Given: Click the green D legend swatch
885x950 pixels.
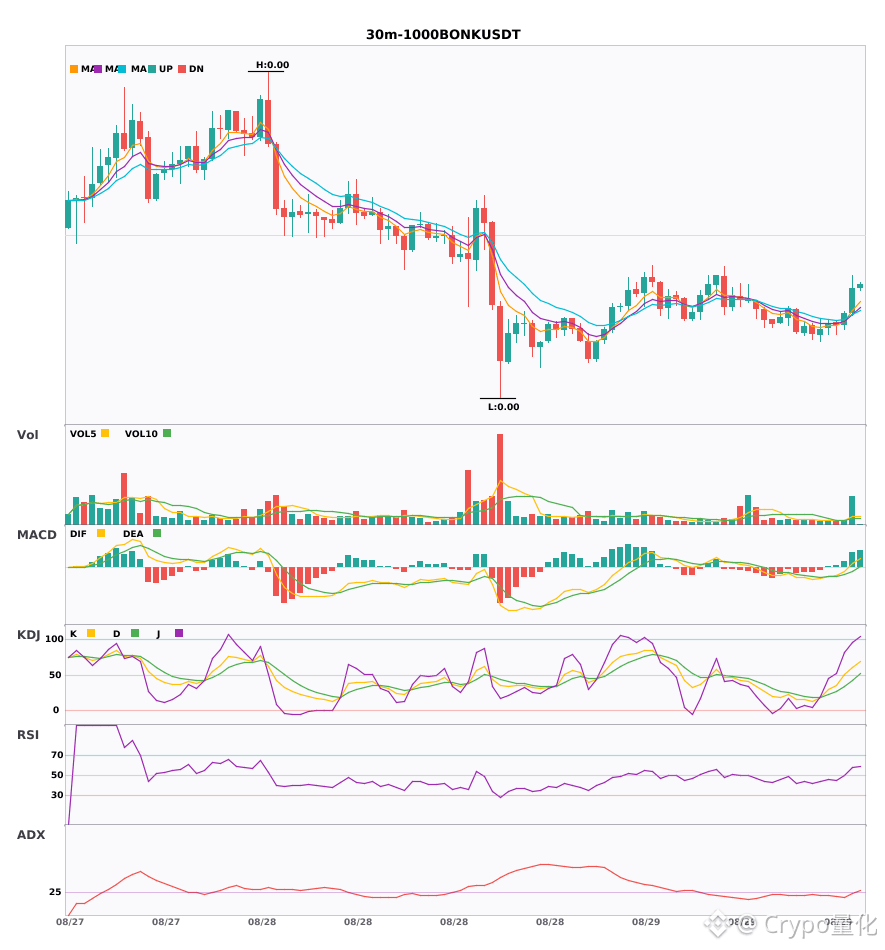Looking at the screenshot, I should (135, 633).
